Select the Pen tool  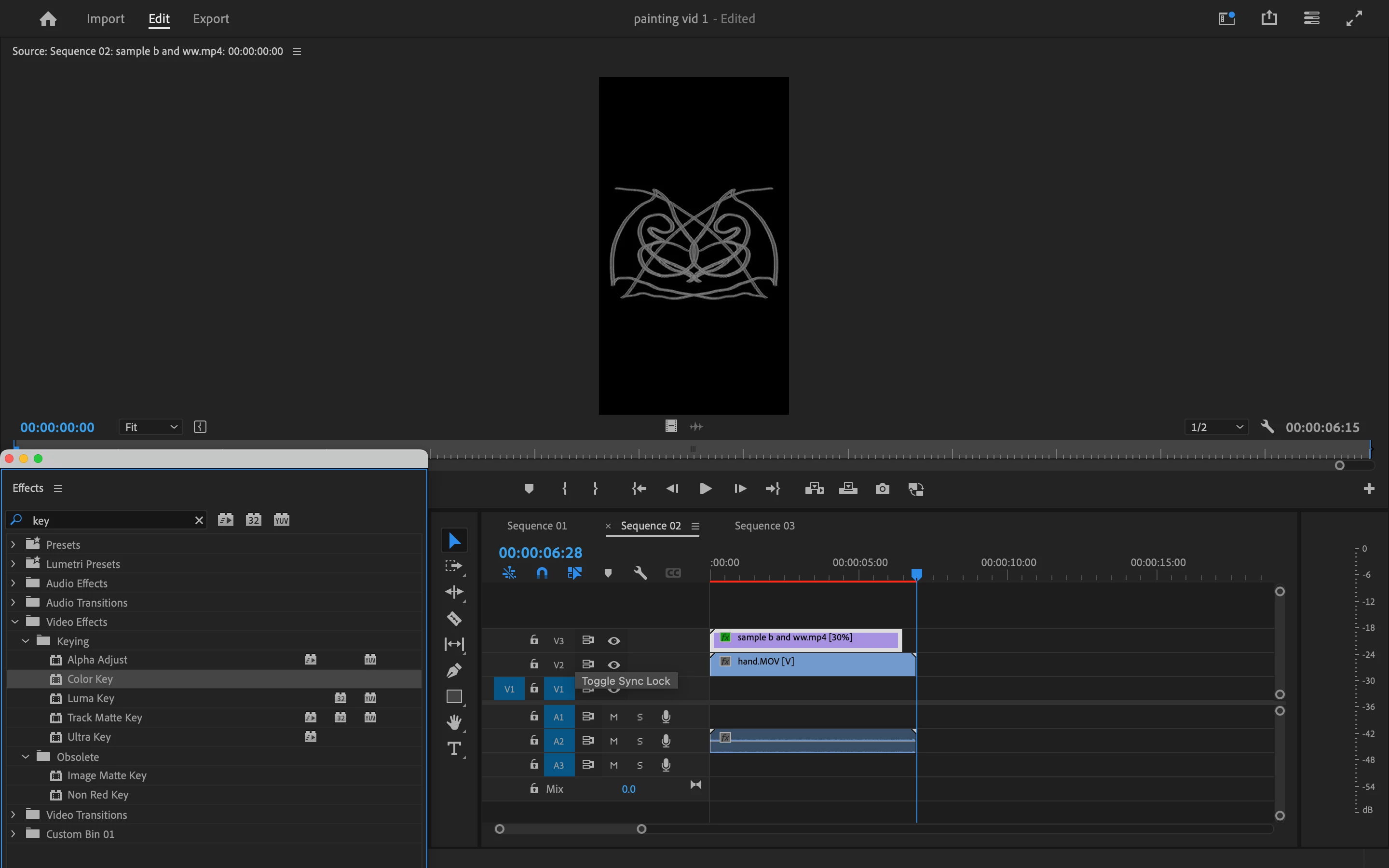(454, 670)
